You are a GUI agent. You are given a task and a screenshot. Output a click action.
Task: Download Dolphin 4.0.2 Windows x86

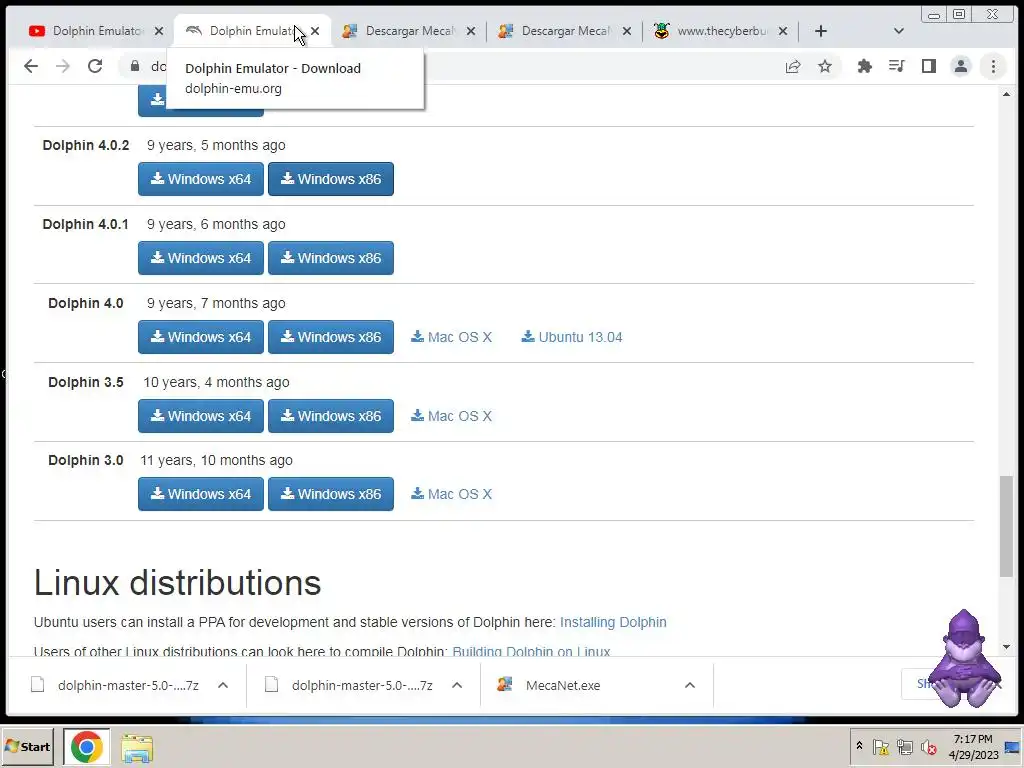[x=330, y=179]
